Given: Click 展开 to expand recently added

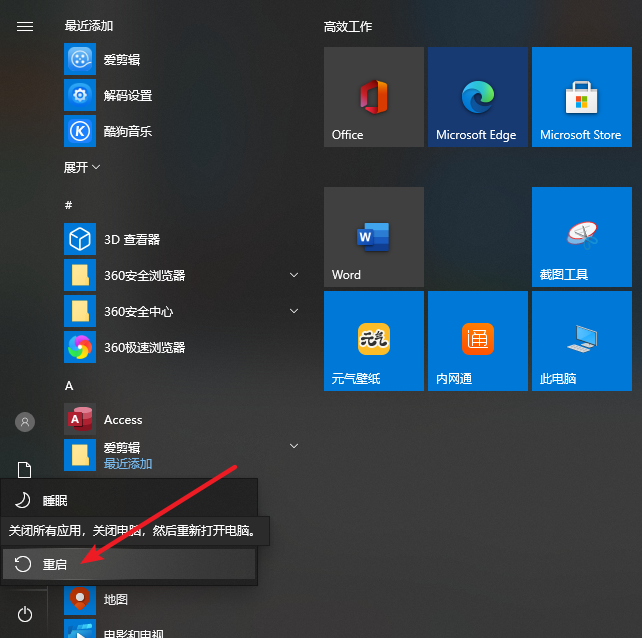Looking at the screenshot, I should pyautogui.click(x=82, y=167).
